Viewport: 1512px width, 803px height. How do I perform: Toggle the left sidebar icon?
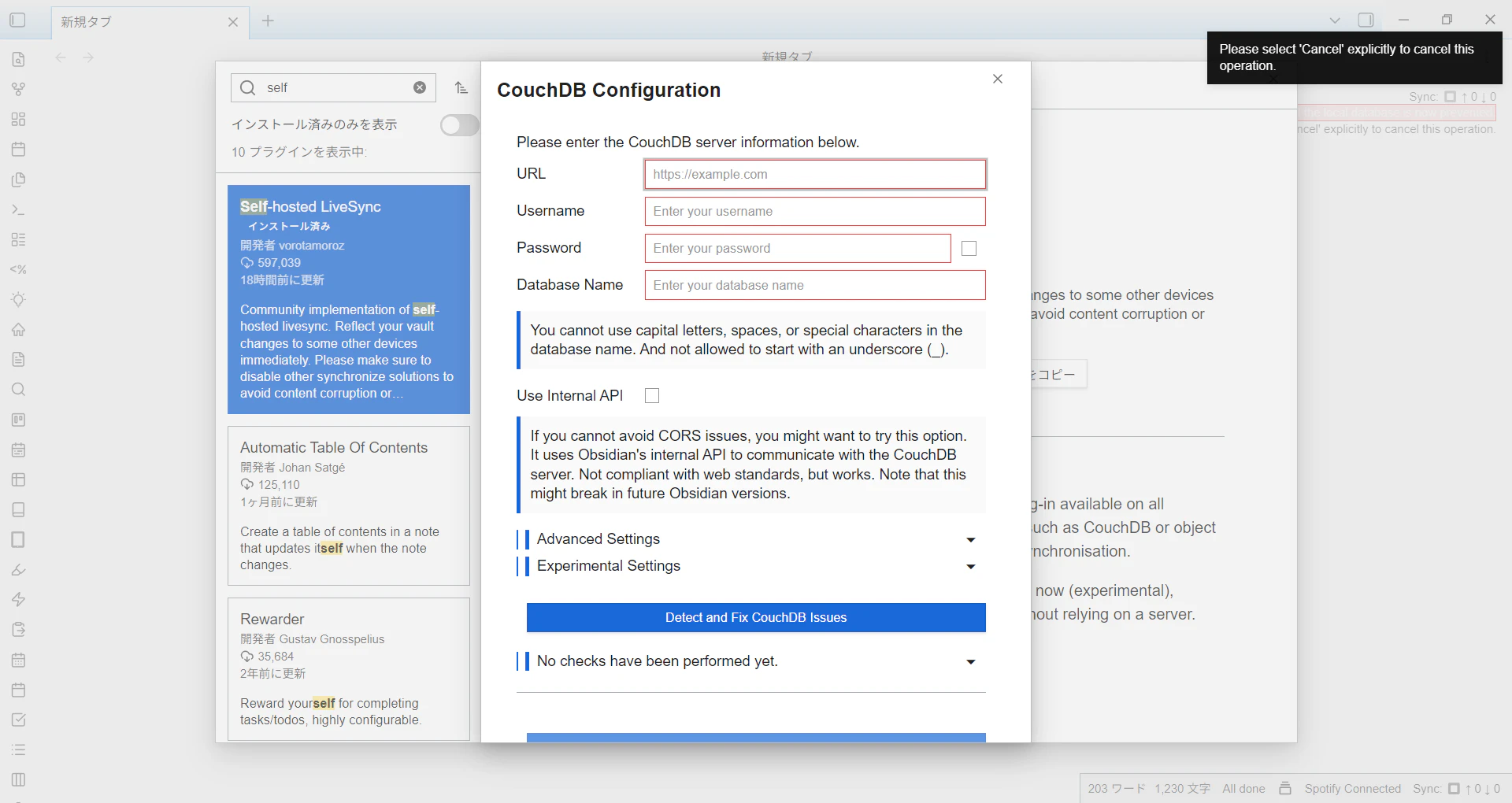tap(17, 20)
